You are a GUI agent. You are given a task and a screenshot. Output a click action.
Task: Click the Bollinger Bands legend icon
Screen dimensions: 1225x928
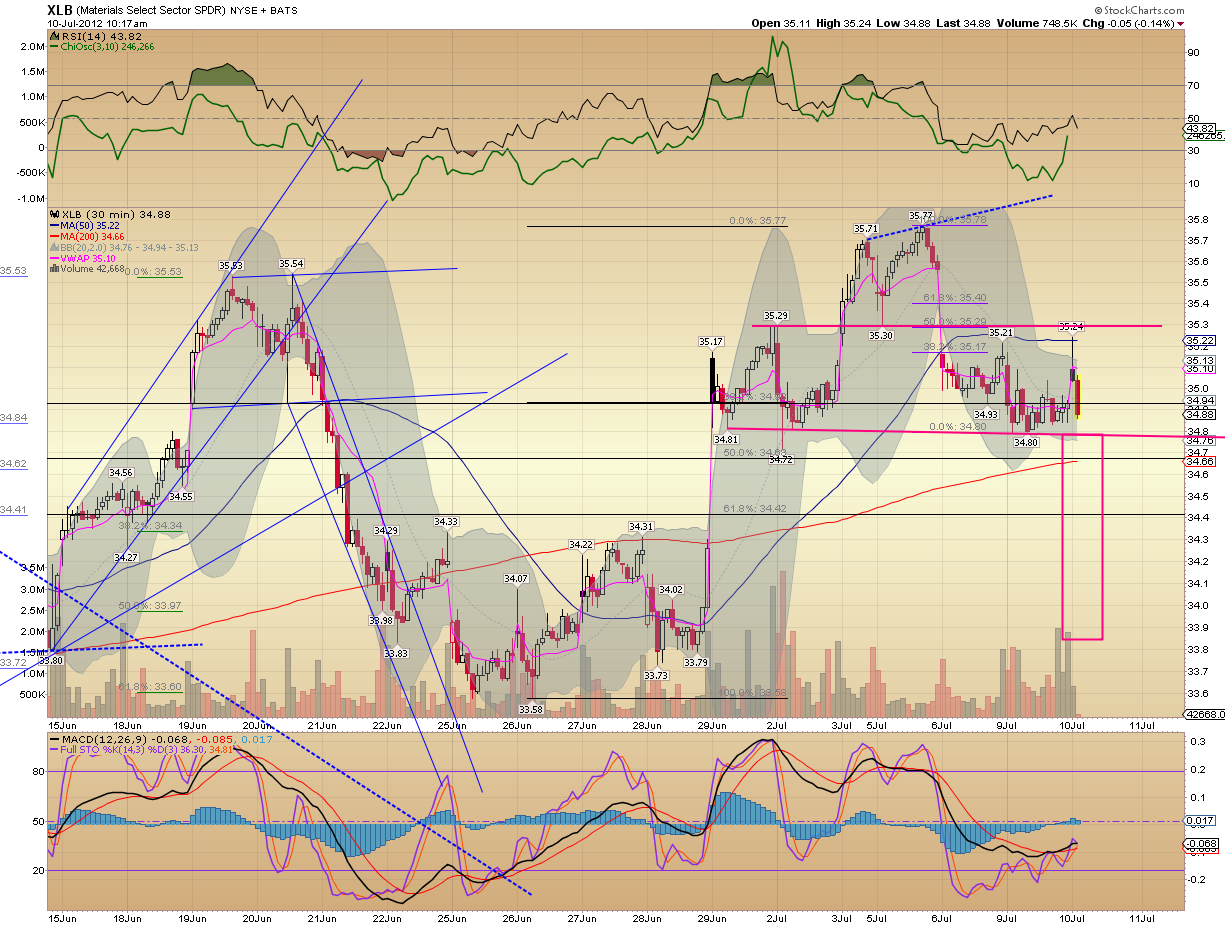coord(54,247)
